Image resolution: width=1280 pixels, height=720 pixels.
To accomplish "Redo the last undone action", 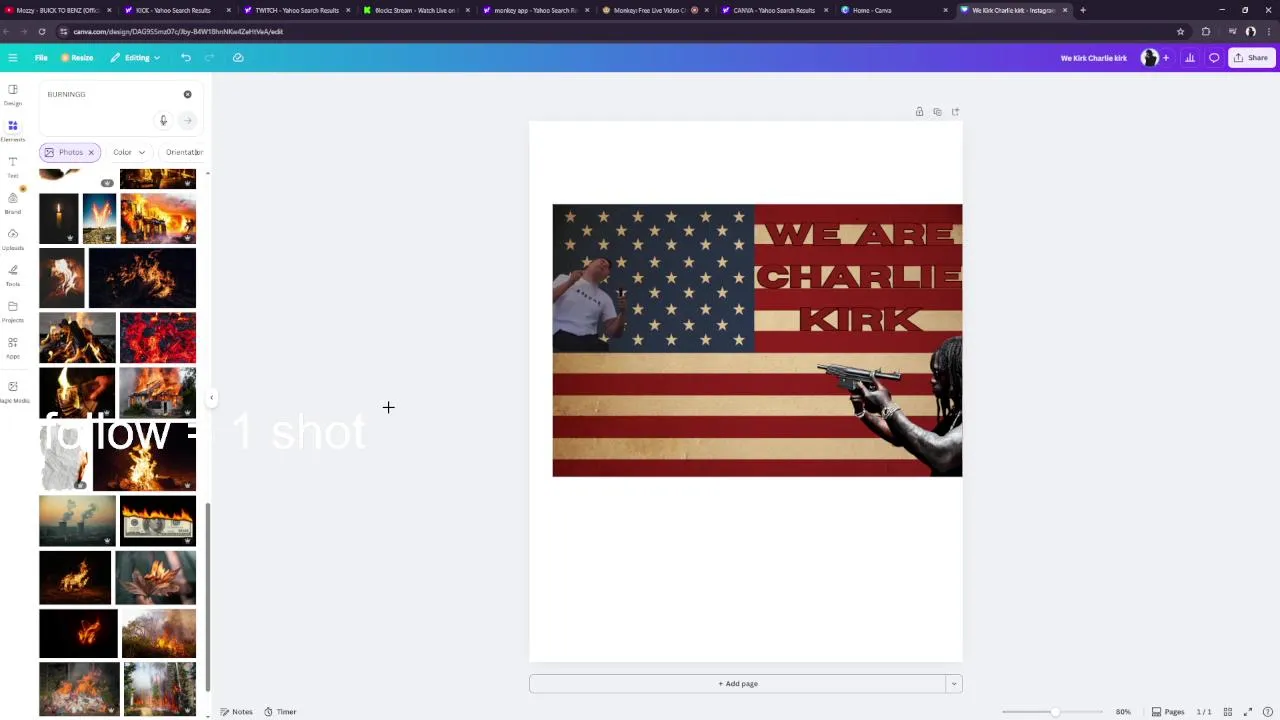I will pyautogui.click(x=209, y=58).
